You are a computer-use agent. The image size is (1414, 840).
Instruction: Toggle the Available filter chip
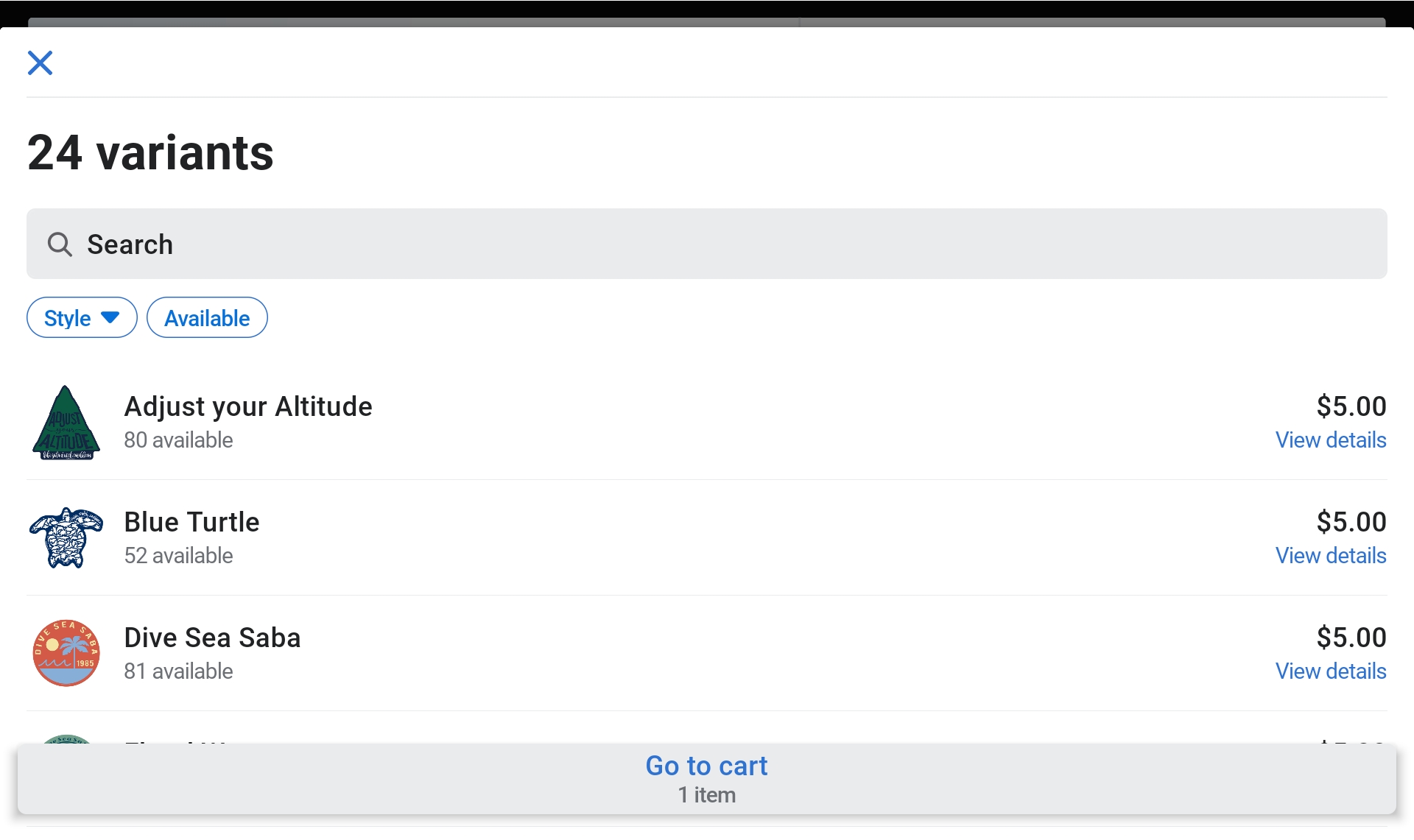click(207, 318)
